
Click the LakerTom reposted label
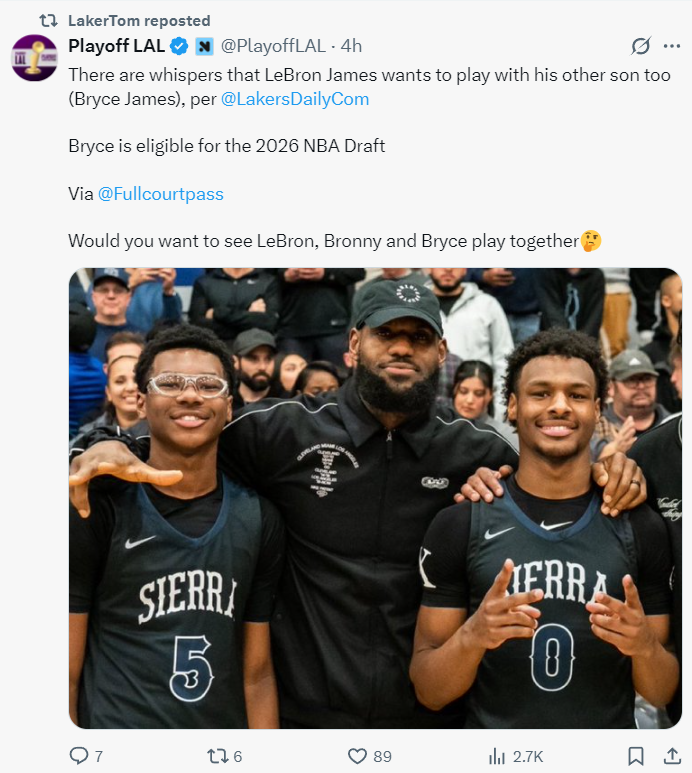coord(139,20)
